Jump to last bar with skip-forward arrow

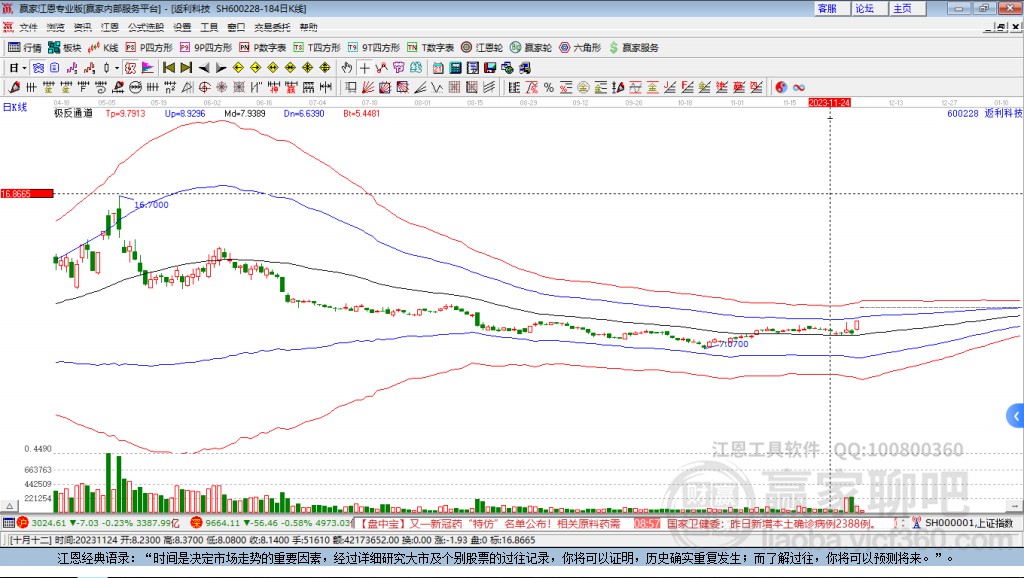point(186,68)
